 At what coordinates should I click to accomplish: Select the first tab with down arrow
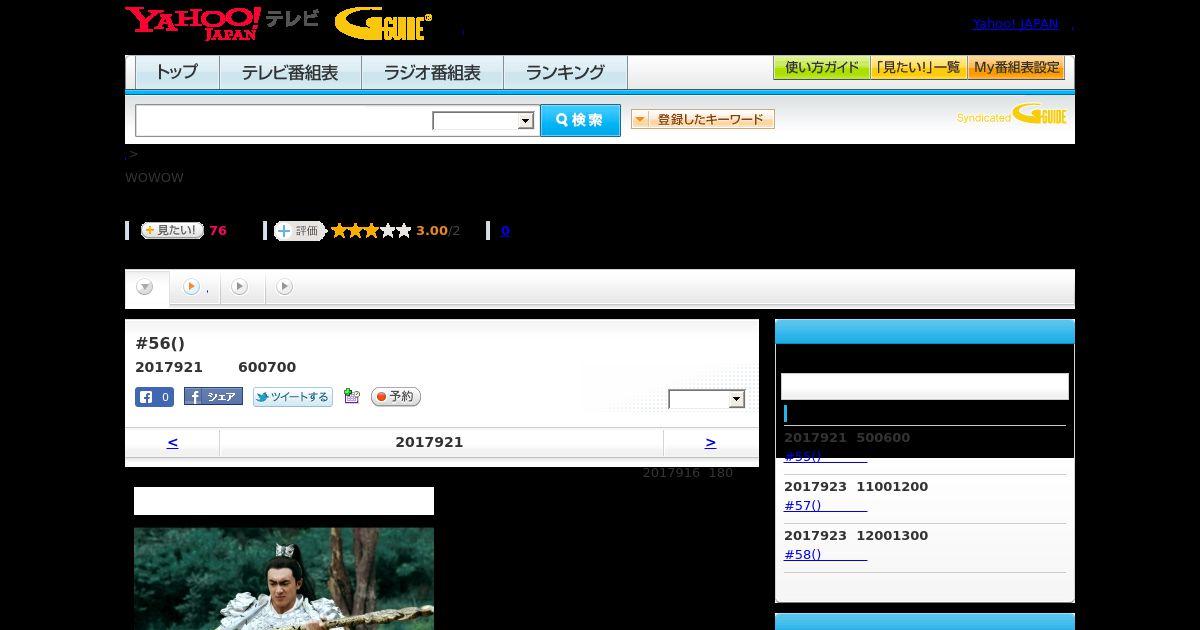point(146,288)
